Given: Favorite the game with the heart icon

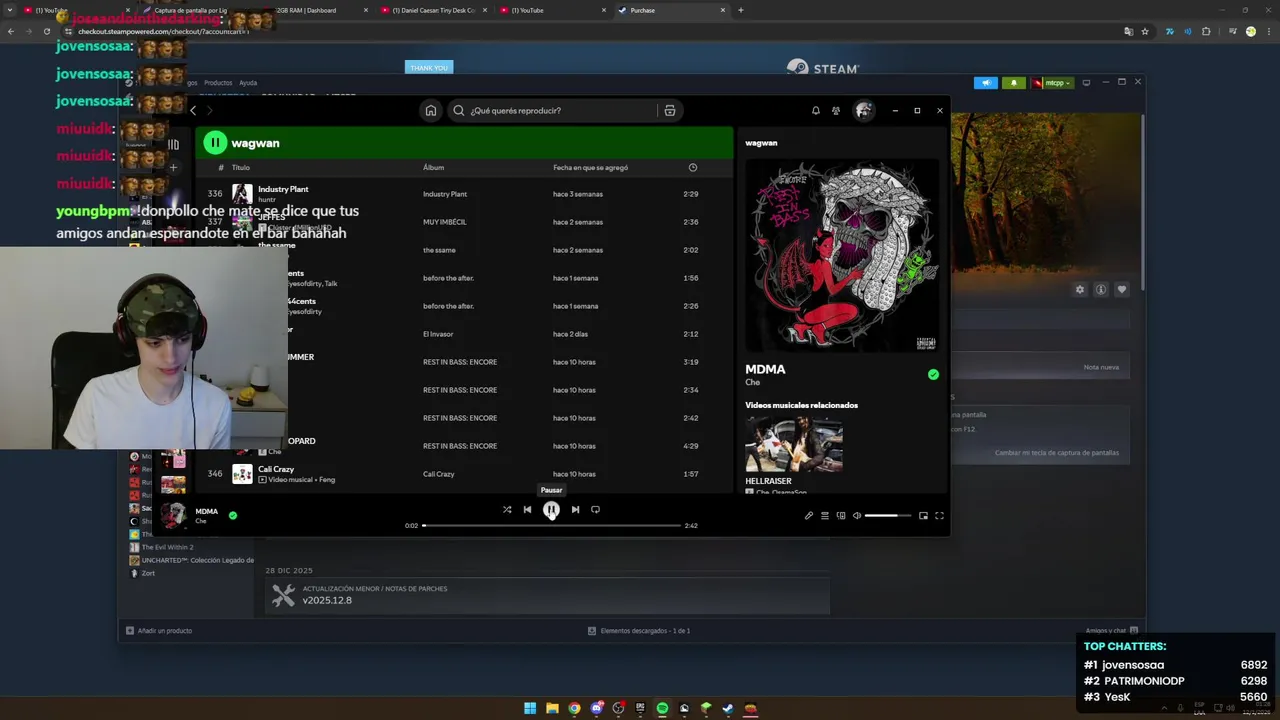Looking at the screenshot, I should pyautogui.click(x=1122, y=290).
